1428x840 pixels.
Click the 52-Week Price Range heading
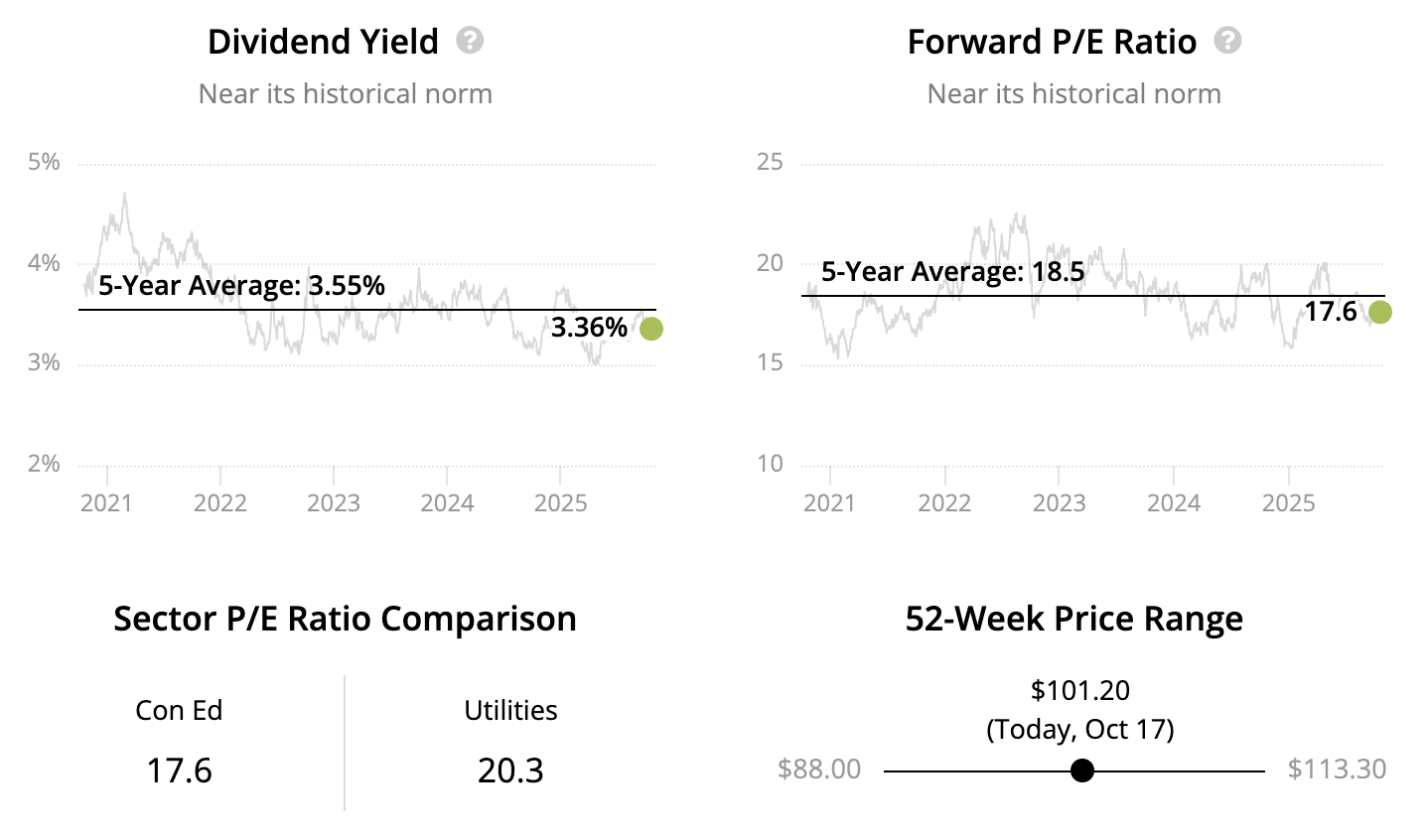(x=1073, y=619)
